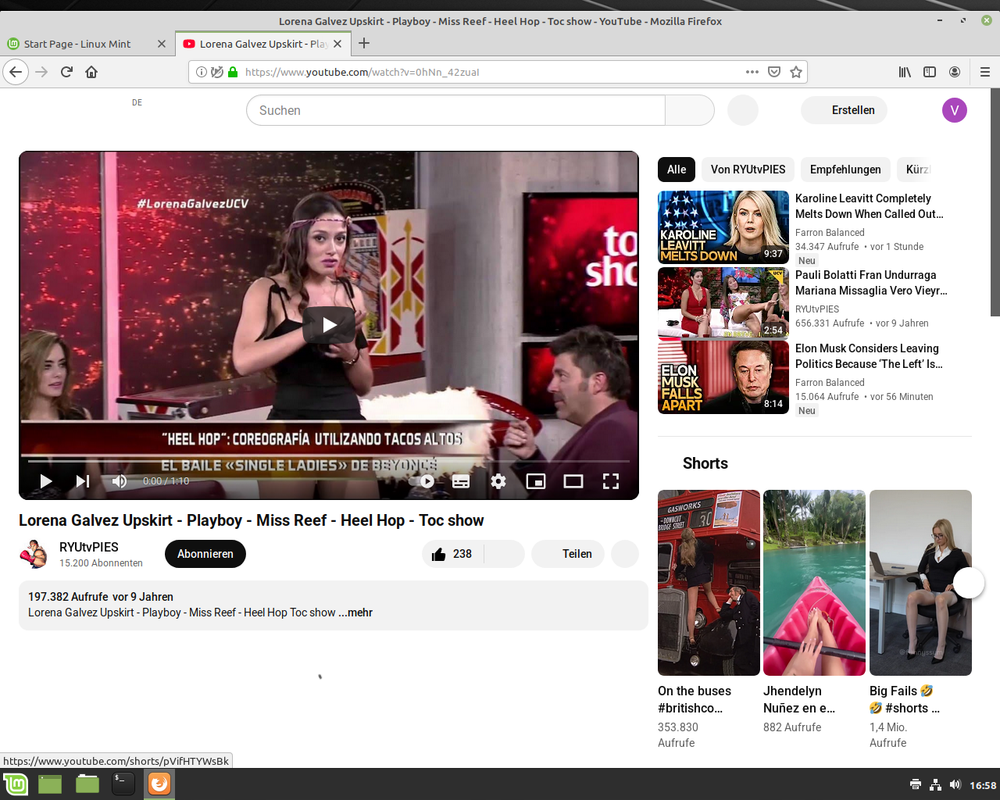Open the Firefox hamburger menu

(985, 72)
